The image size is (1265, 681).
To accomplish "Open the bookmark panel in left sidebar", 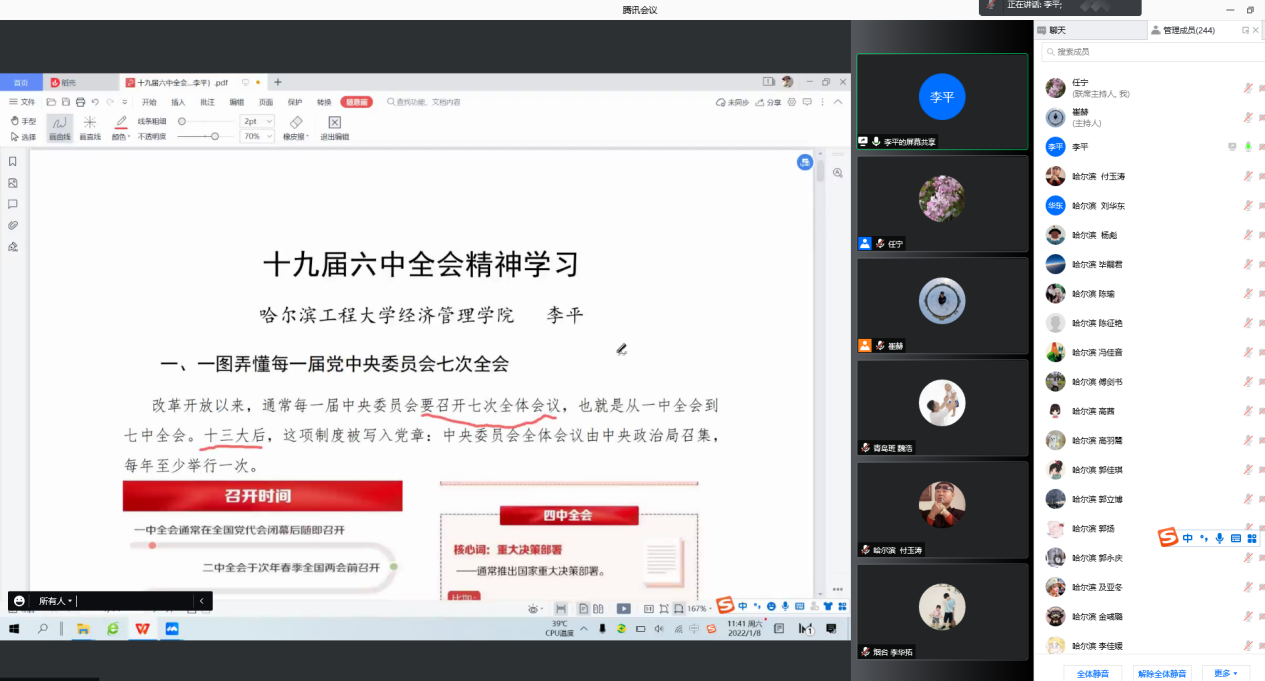I will (x=13, y=161).
